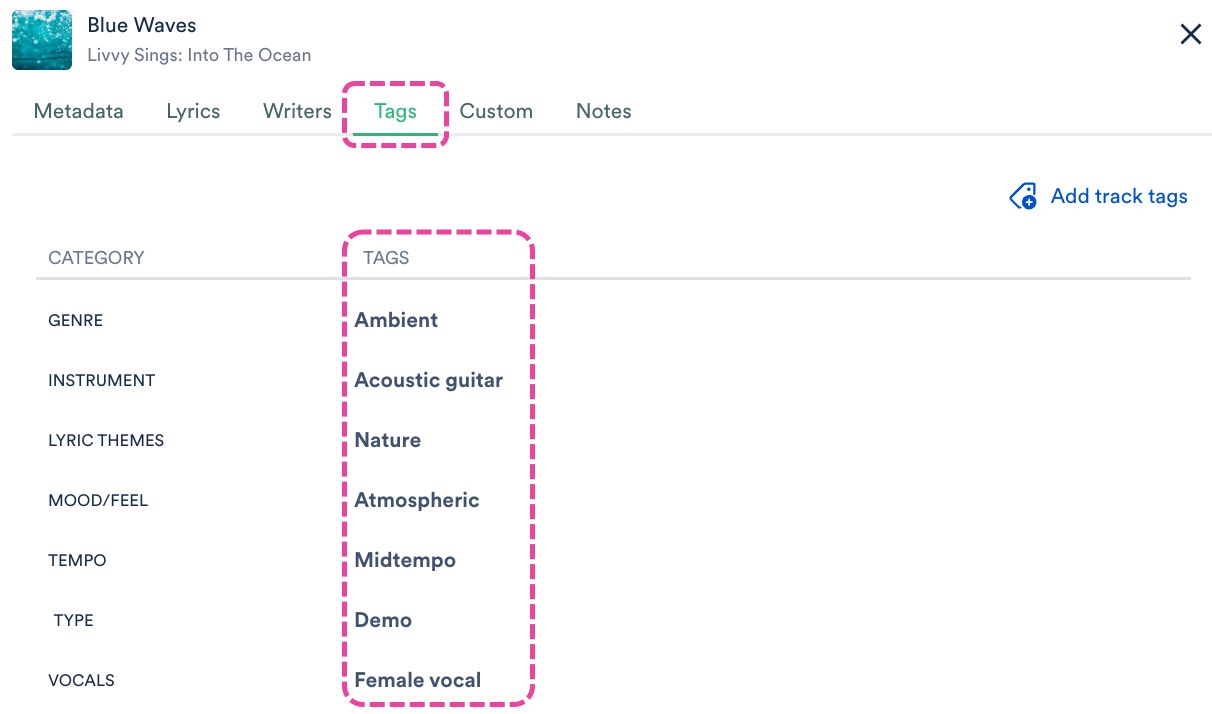Screen dimensions: 1212x714
Task: Close the Blue Waves track panel
Action: pyautogui.click(x=1190, y=35)
